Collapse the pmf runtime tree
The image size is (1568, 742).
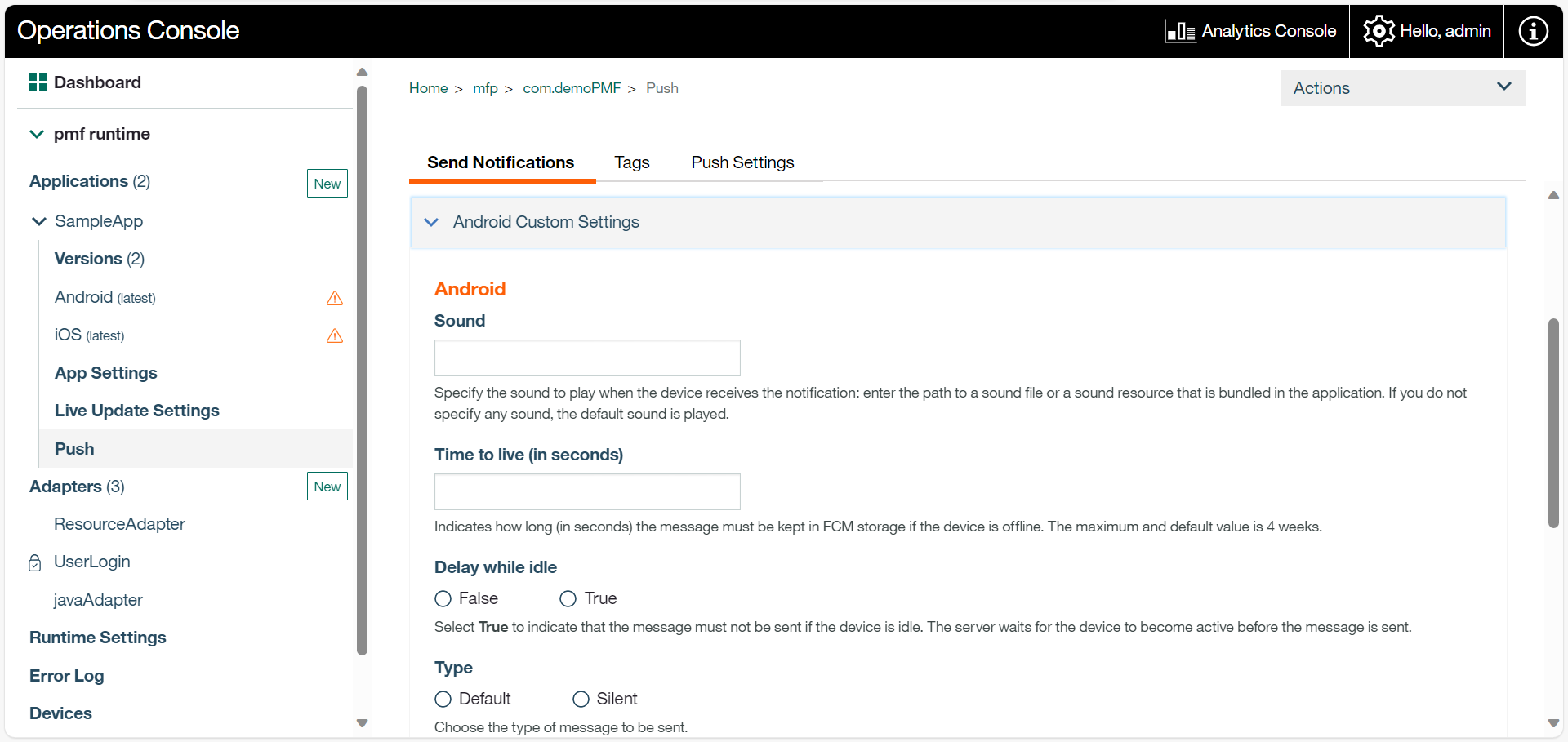(x=37, y=134)
